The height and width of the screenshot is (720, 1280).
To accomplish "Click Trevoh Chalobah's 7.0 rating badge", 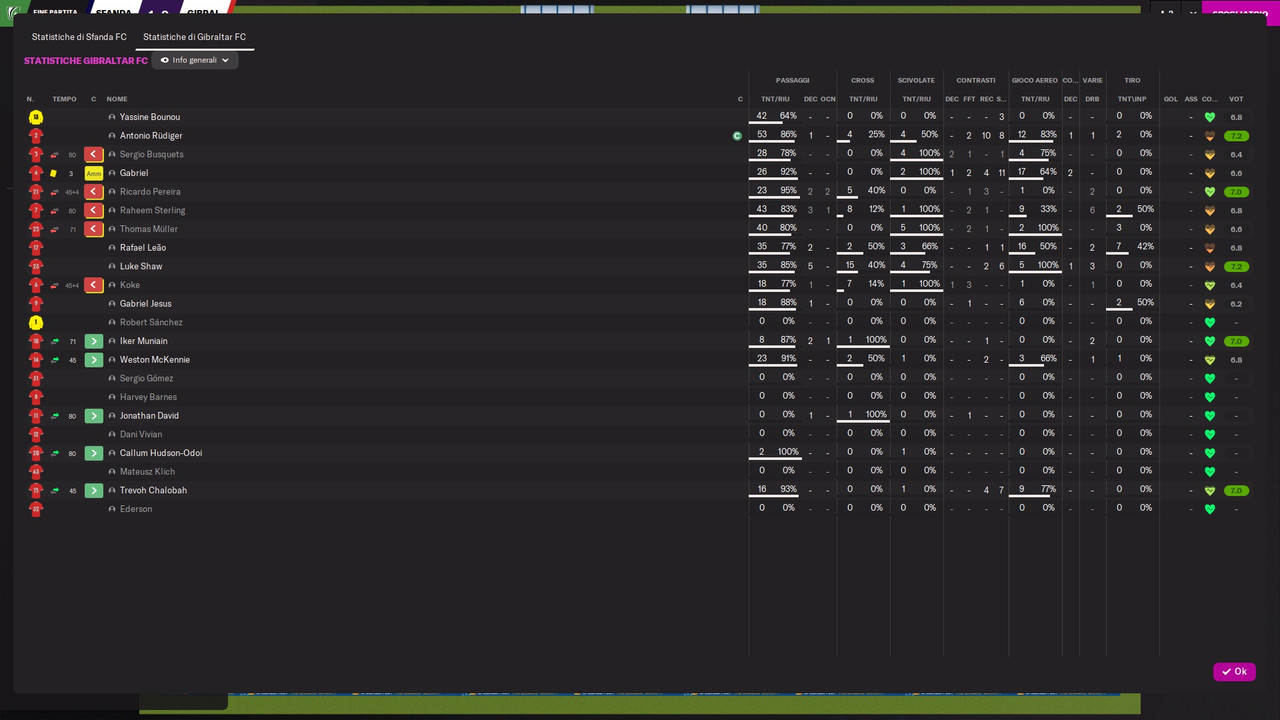I will 1236,490.
